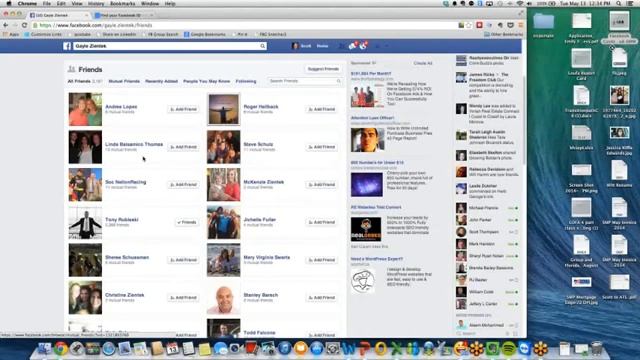
Task: Click the Google Bookmarks bookmark
Action: click(x=205, y=34)
